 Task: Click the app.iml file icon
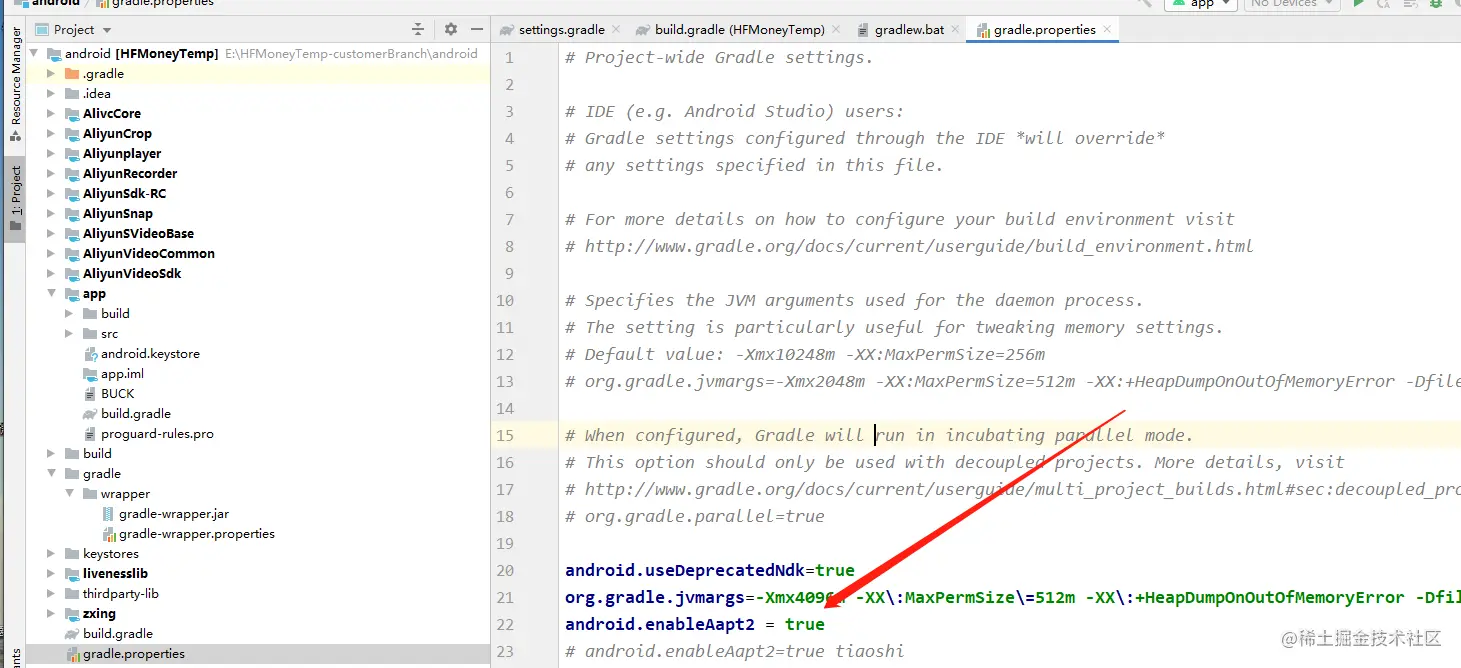tap(90, 374)
